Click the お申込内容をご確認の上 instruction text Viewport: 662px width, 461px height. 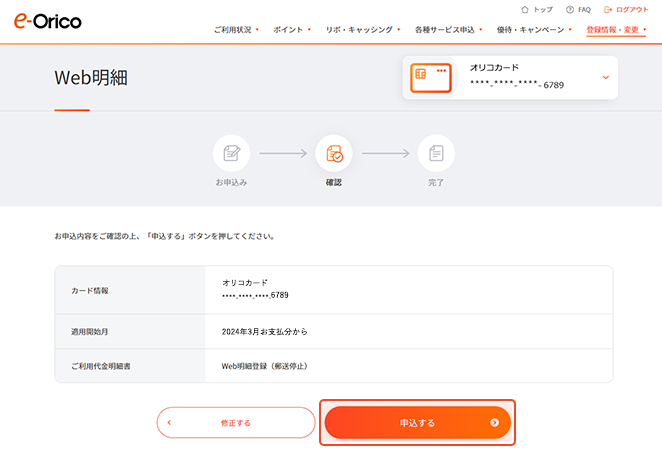(x=165, y=236)
